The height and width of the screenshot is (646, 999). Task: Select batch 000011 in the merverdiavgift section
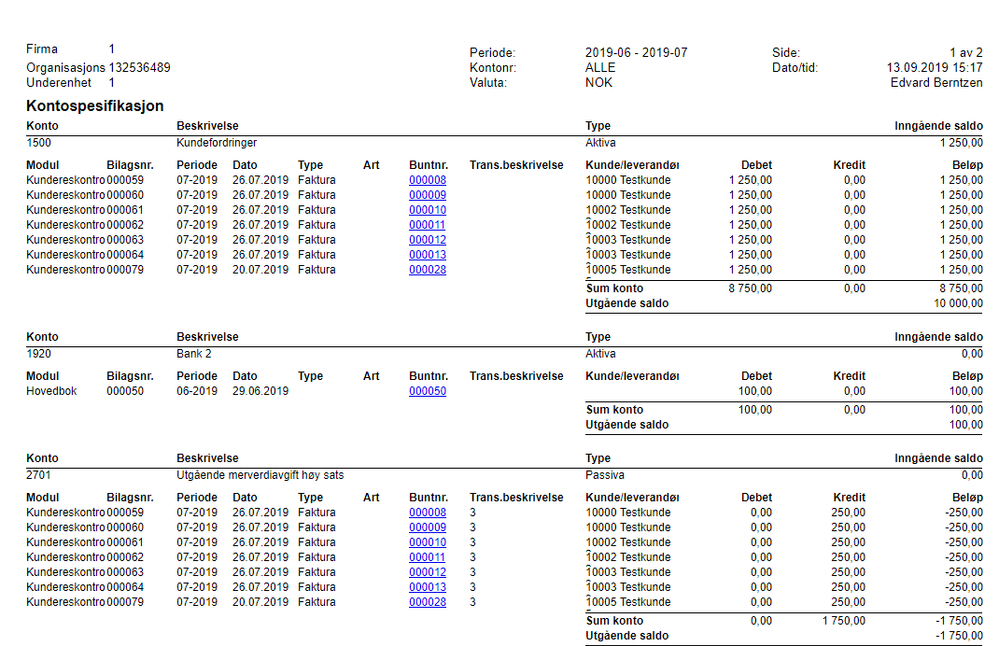point(427,557)
